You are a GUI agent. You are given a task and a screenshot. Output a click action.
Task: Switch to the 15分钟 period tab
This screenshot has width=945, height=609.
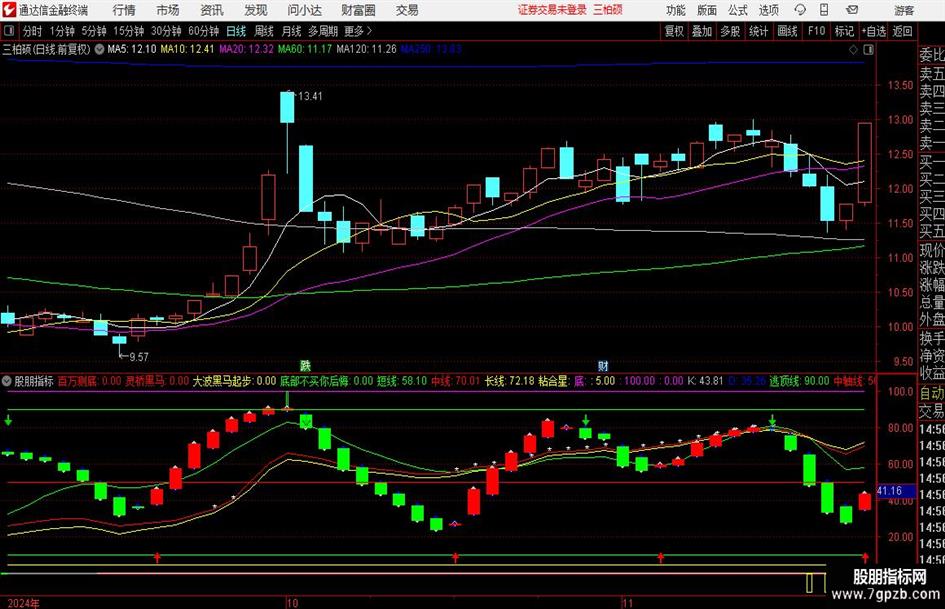[x=129, y=31]
